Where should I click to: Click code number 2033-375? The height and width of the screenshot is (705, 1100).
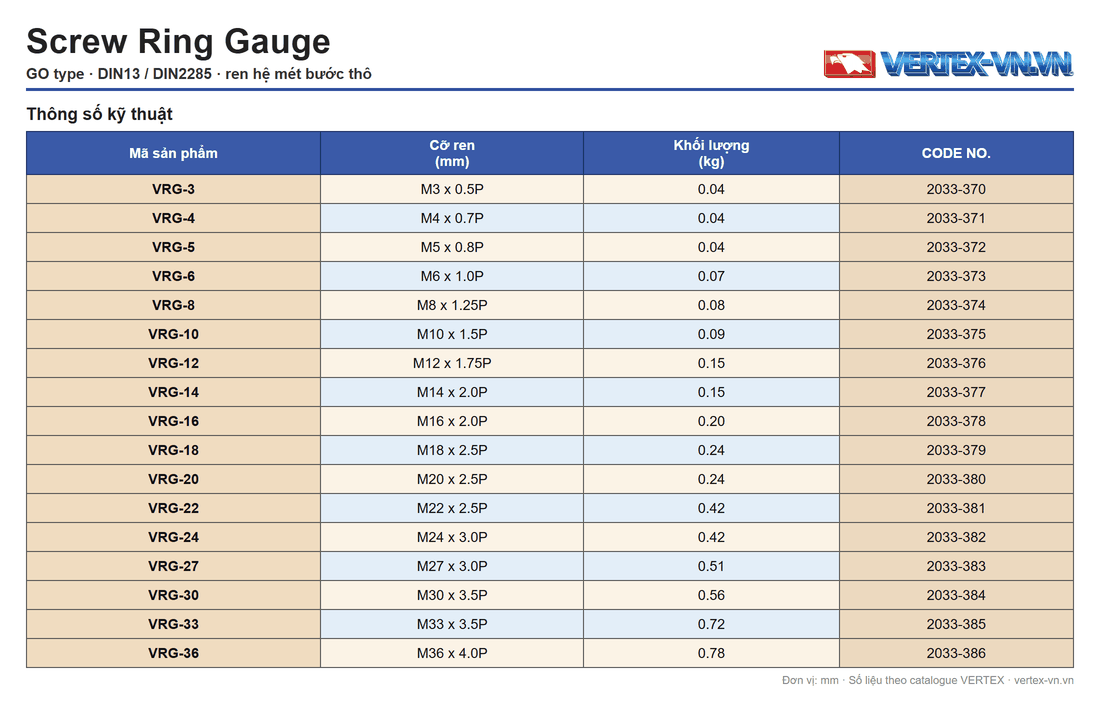click(x=956, y=334)
